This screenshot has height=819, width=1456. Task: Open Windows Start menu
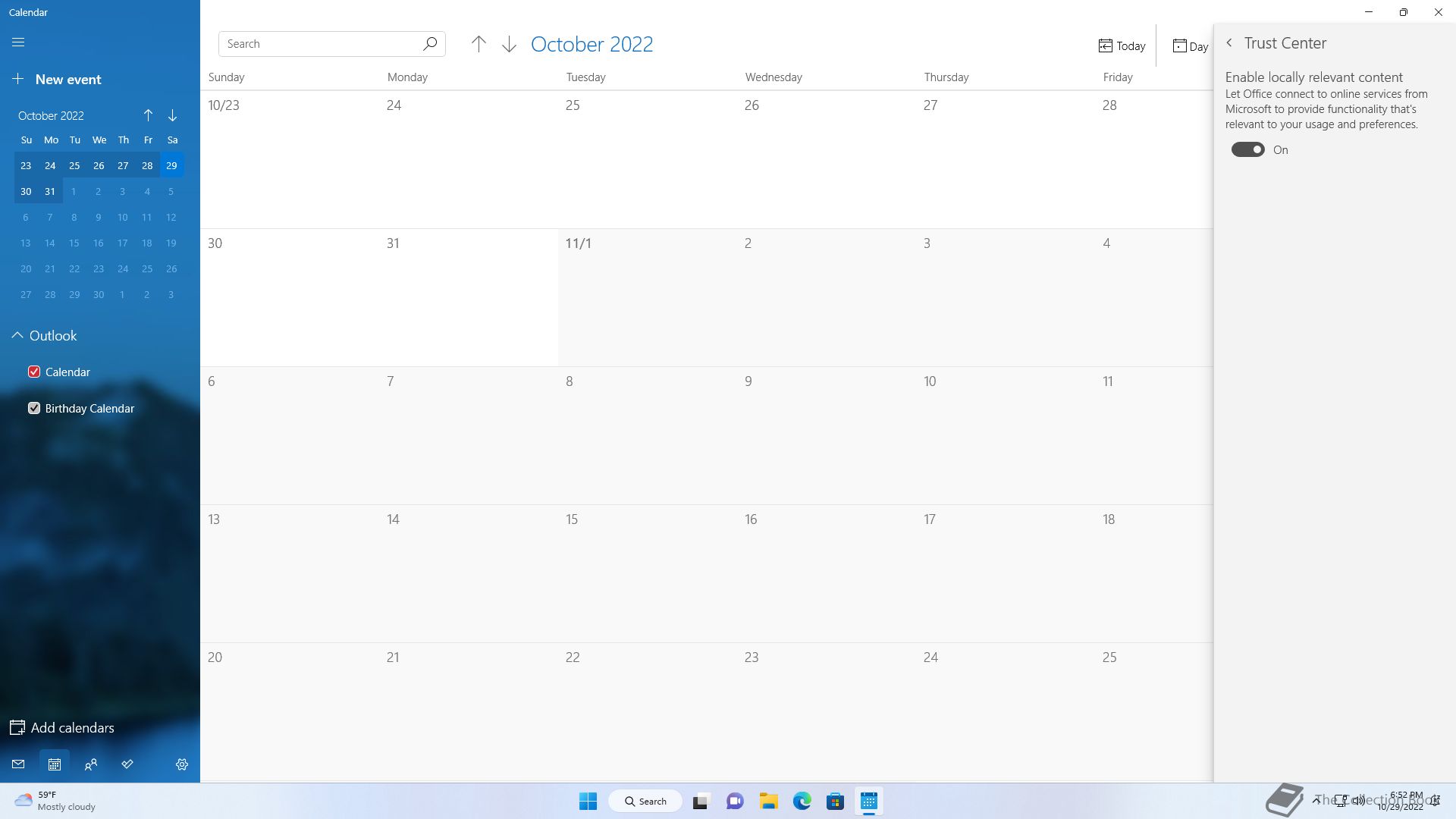coord(588,801)
